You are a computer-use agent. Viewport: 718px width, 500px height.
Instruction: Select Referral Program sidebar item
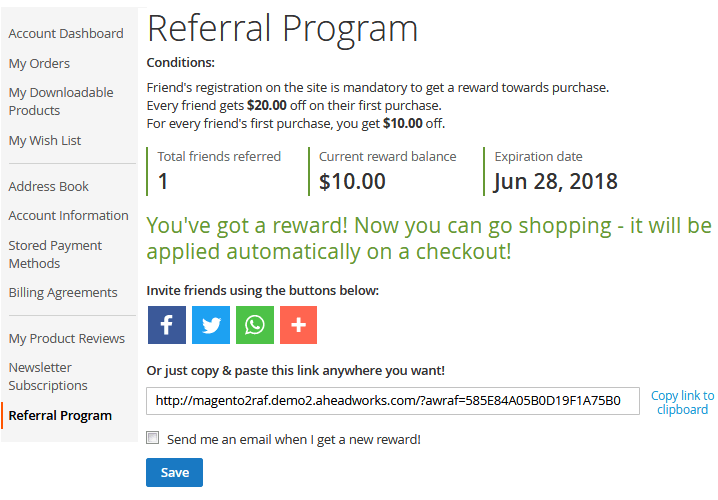(60, 415)
